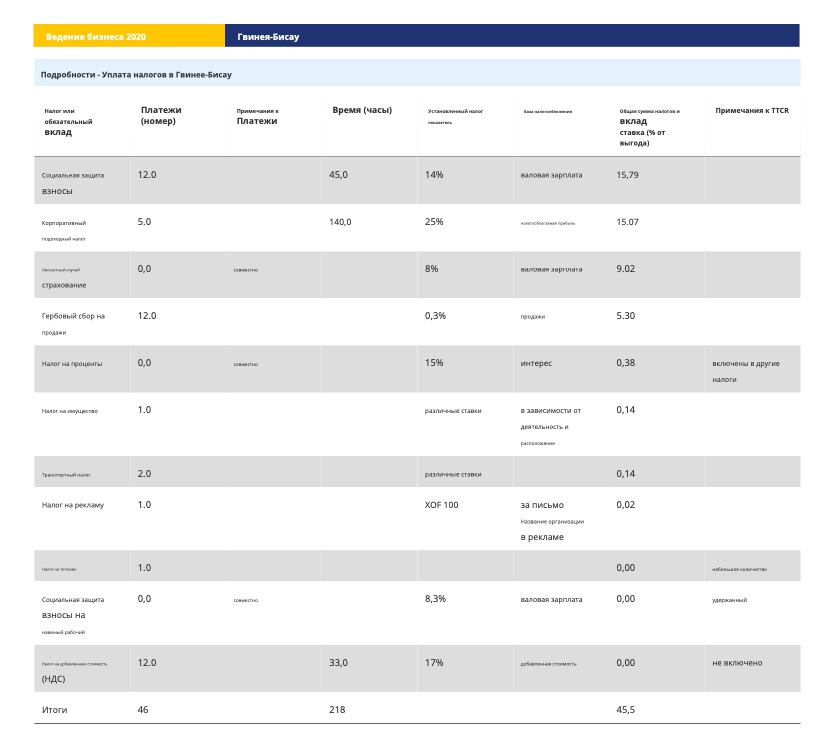Click 'совместно' in 'Налог на проценты' row
Viewport: 821px width, 742px height.
click(246, 364)
